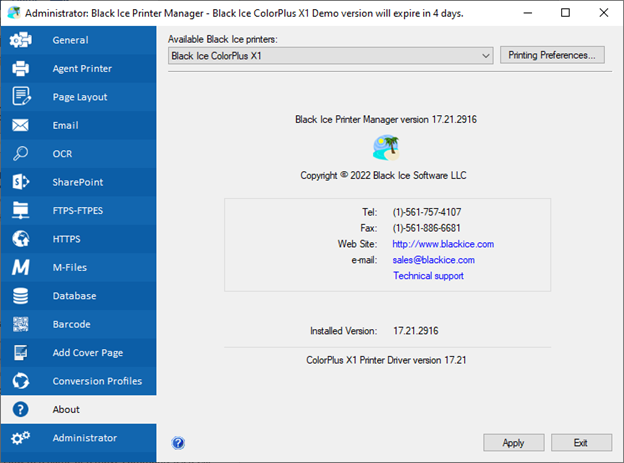624x463 pixels.
Task: Open the Database tab
Action: tap(79, 296)
